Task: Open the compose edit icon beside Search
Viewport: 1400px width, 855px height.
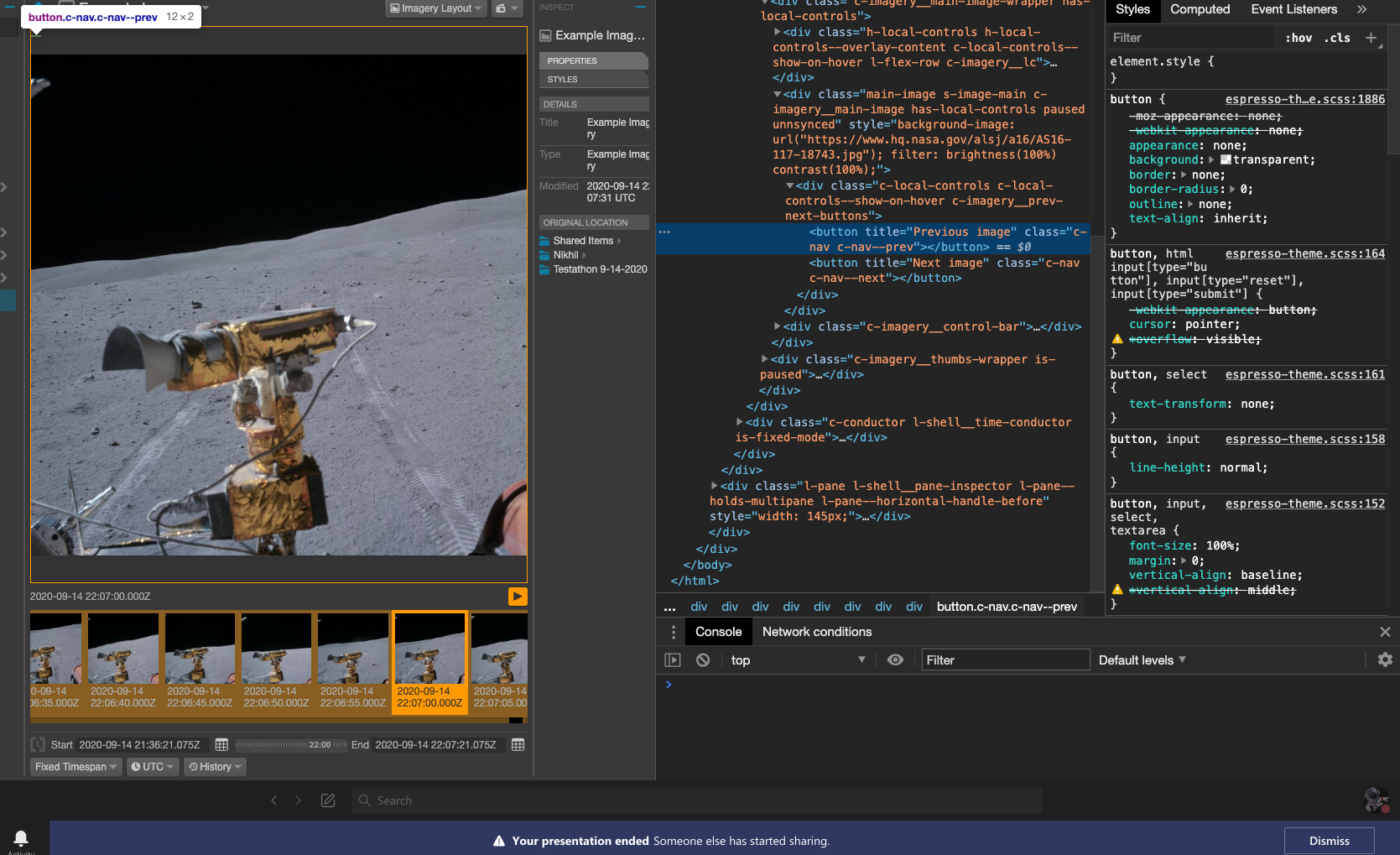Action: (x=328, y=800)
